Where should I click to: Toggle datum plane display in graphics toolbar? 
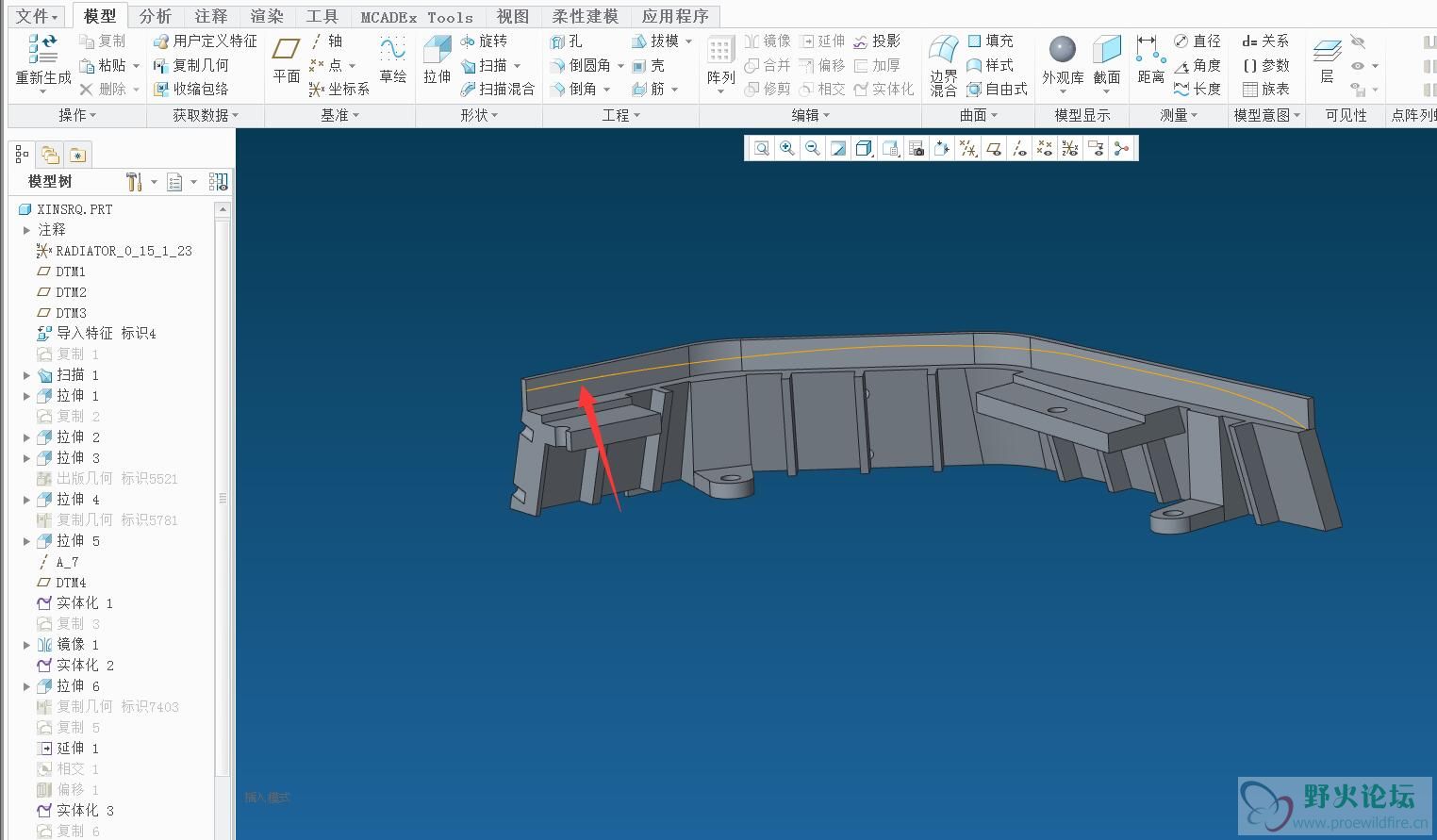993,149
